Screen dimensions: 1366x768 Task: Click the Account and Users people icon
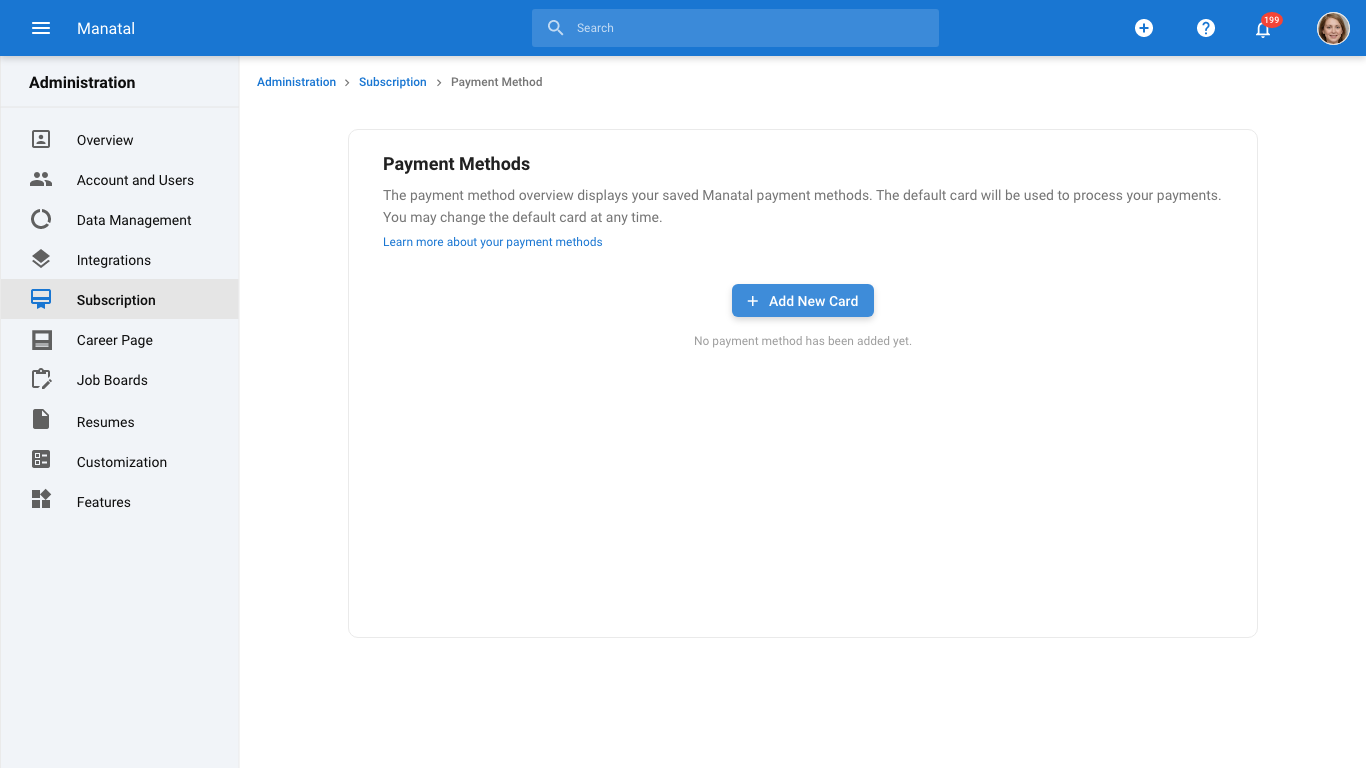pos(41,179)
